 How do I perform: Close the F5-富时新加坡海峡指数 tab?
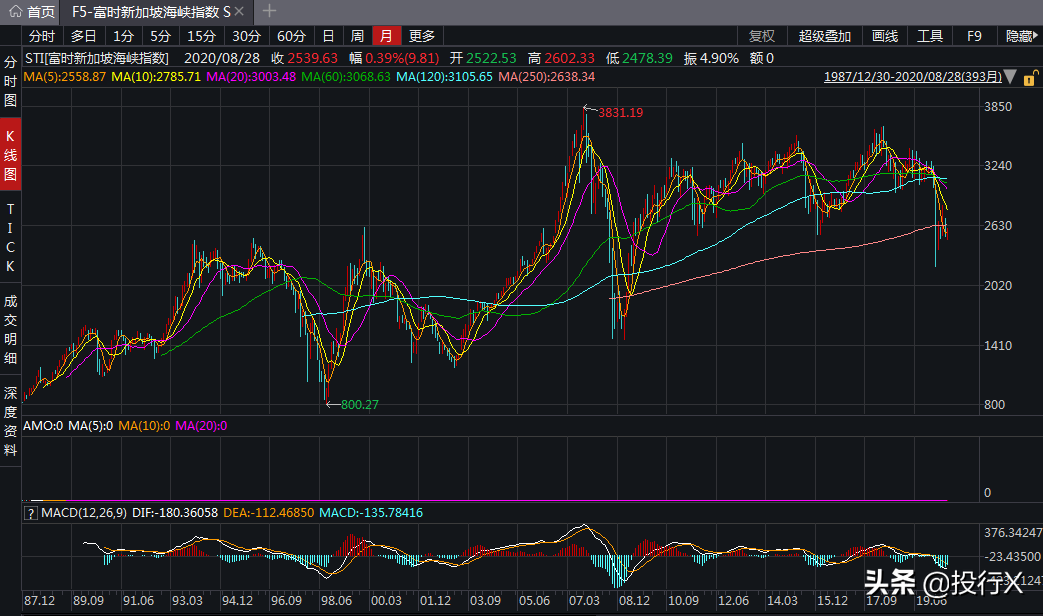239,11
